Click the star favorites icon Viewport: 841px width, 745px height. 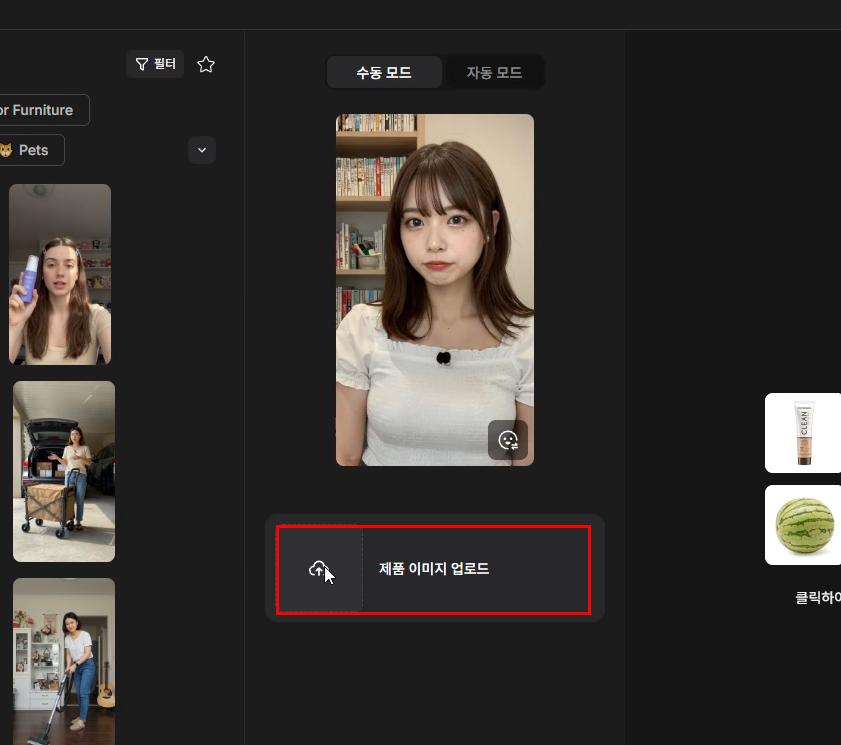pos(206,64)
